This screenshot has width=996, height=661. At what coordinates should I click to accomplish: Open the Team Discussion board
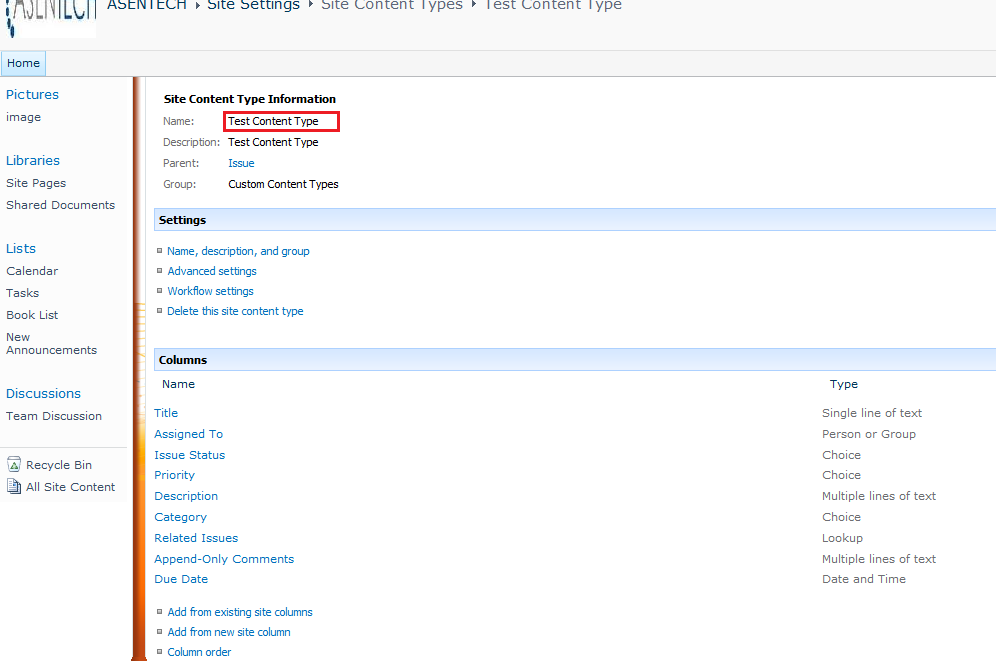click(x=53, y=416)
